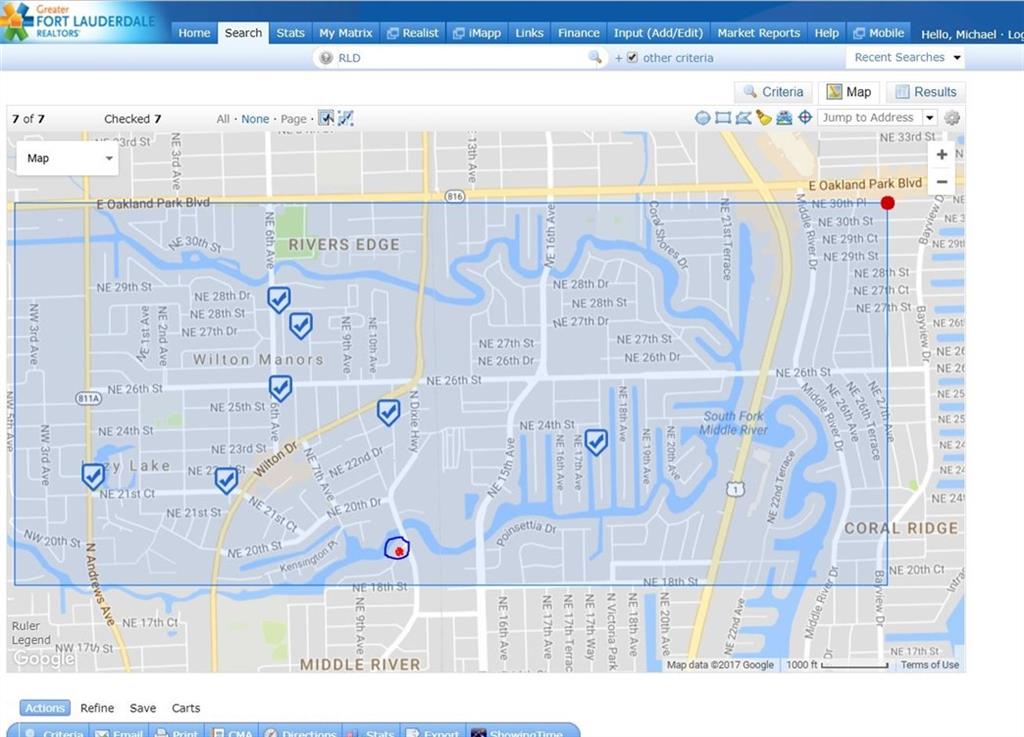Select the draw radius circle tool

[x=703, y=118]
